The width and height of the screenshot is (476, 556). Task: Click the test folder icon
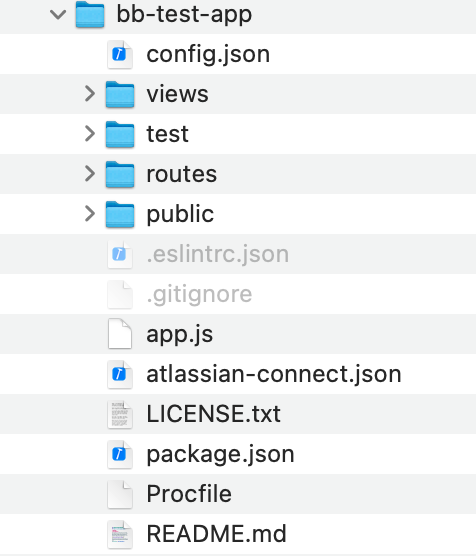pyautogui.click(x=120, y=134)
